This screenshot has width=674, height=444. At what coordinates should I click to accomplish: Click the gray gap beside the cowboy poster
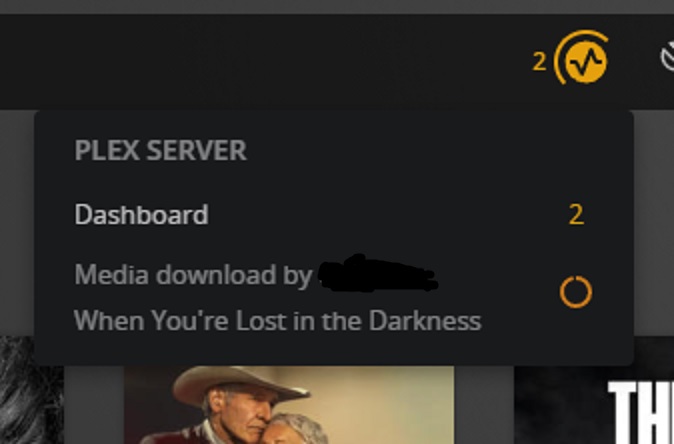coord(484,404)
